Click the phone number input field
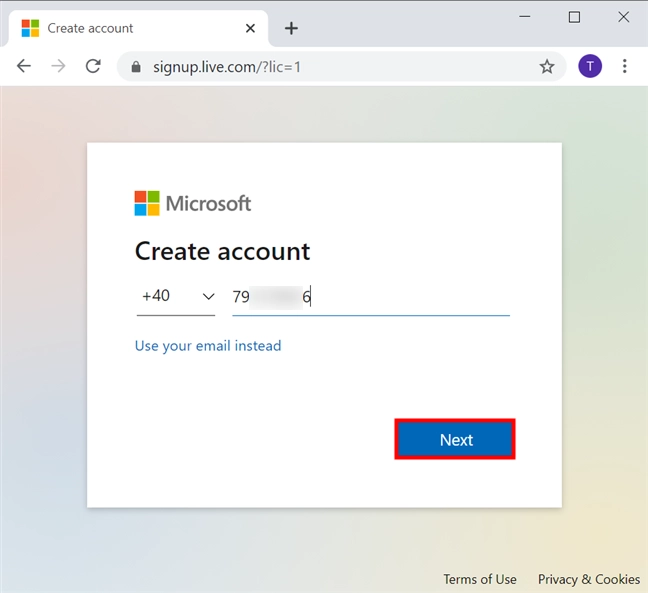Screen dimensions: 648x593 (x=371, y=297)
